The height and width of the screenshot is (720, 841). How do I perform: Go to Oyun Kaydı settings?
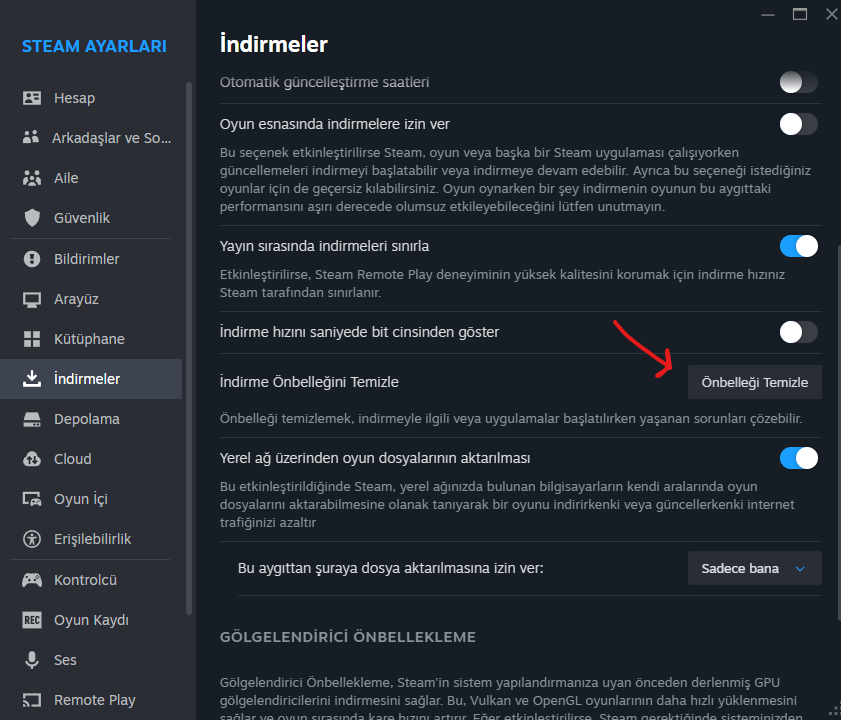(91, 620)
